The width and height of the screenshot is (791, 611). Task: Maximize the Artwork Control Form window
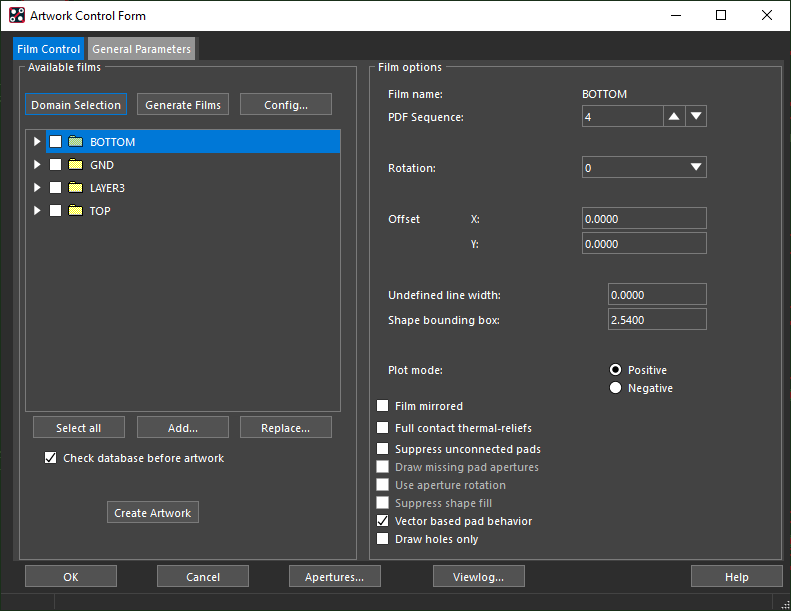pyautogui.click(x=721, y=15)
